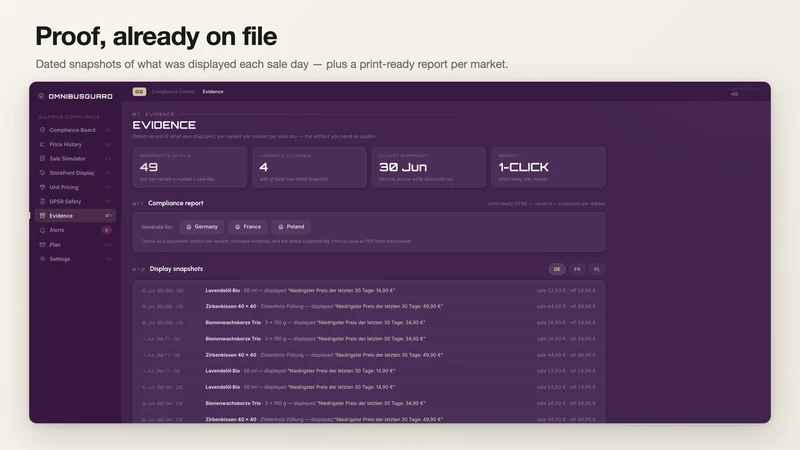Screen dimensions: 800x450
Task: Click the Compliance Board sidebar icon
Action: [x=42, y=130]
